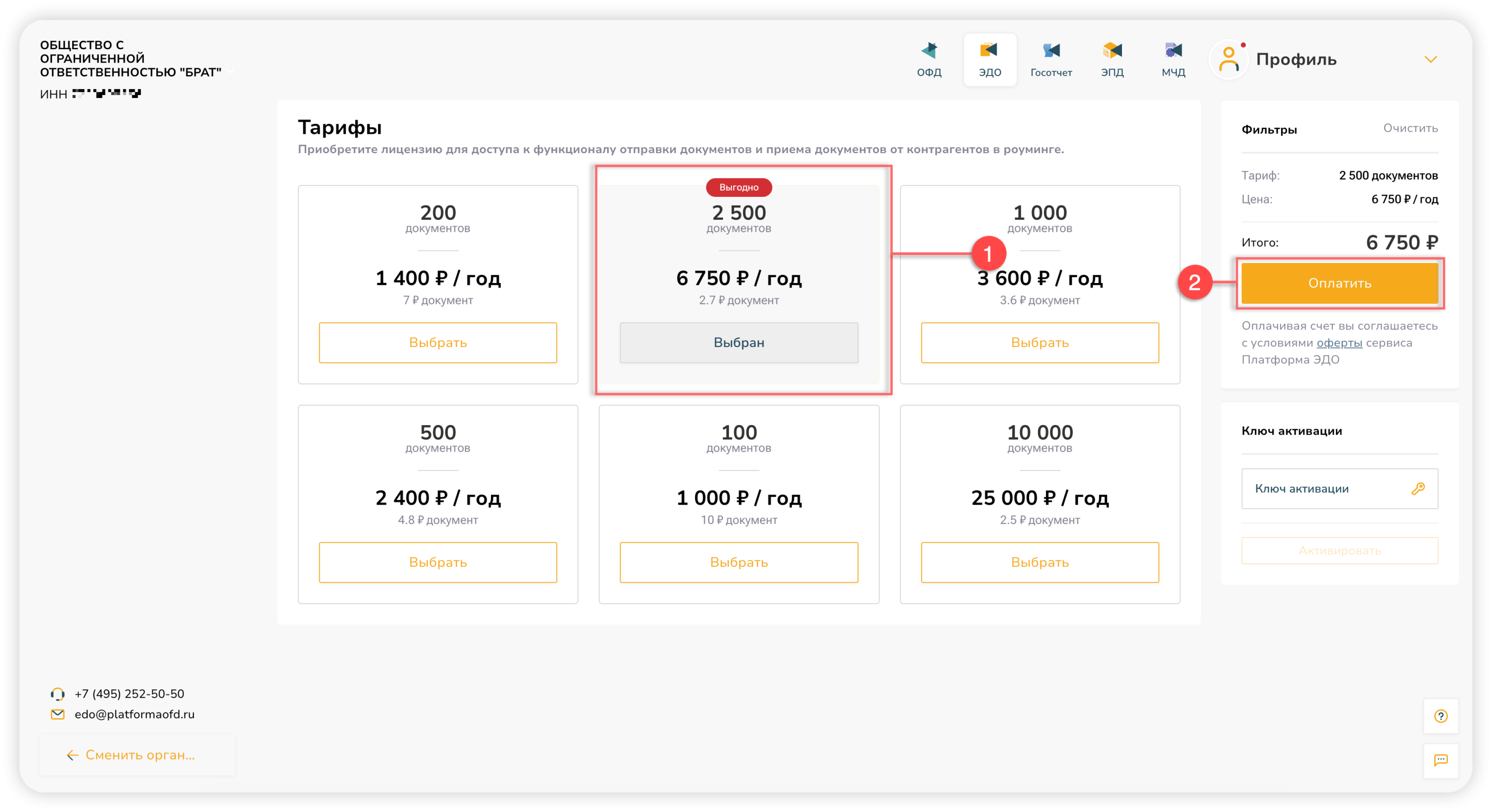
Task: Open the chat message icon
Action: tap(1440, 760)
